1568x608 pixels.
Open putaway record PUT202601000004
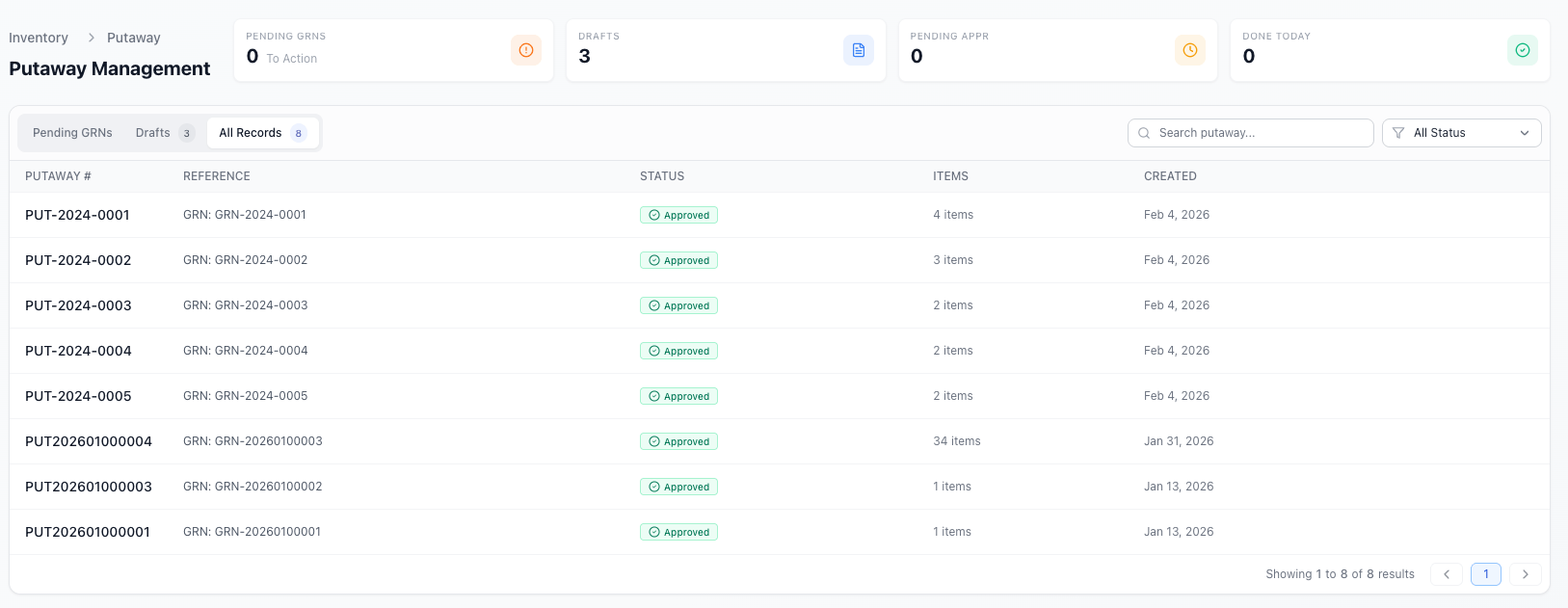89,441
